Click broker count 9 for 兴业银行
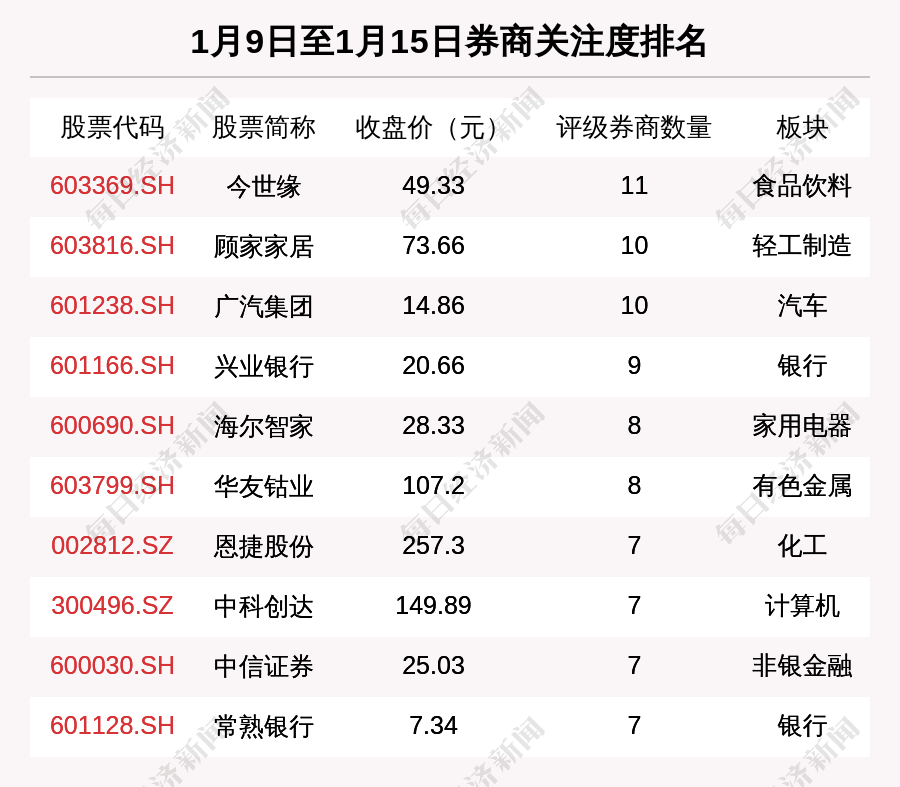Screen dimensions: 900x787 pos(634,366)
